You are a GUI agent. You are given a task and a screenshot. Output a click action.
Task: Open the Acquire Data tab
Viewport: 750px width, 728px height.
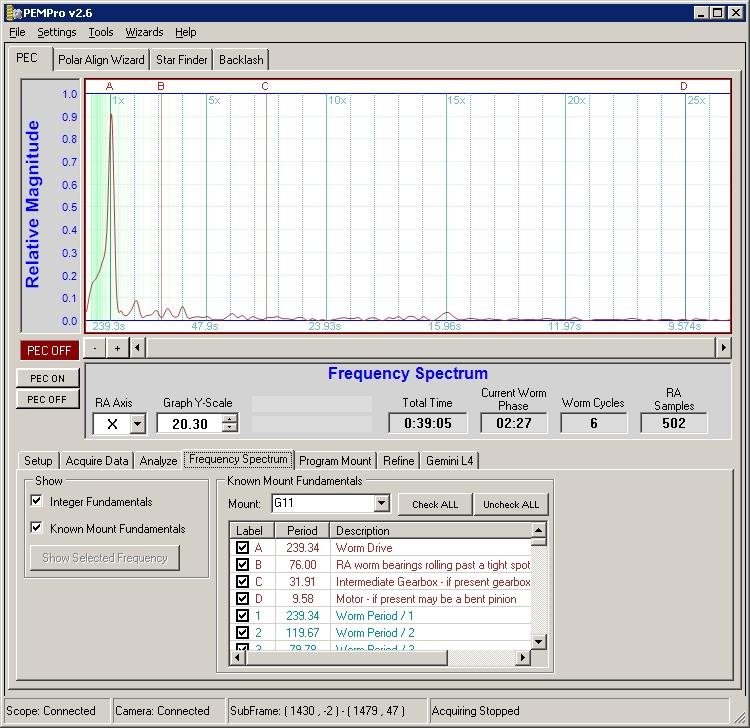[x=97, y=461]
